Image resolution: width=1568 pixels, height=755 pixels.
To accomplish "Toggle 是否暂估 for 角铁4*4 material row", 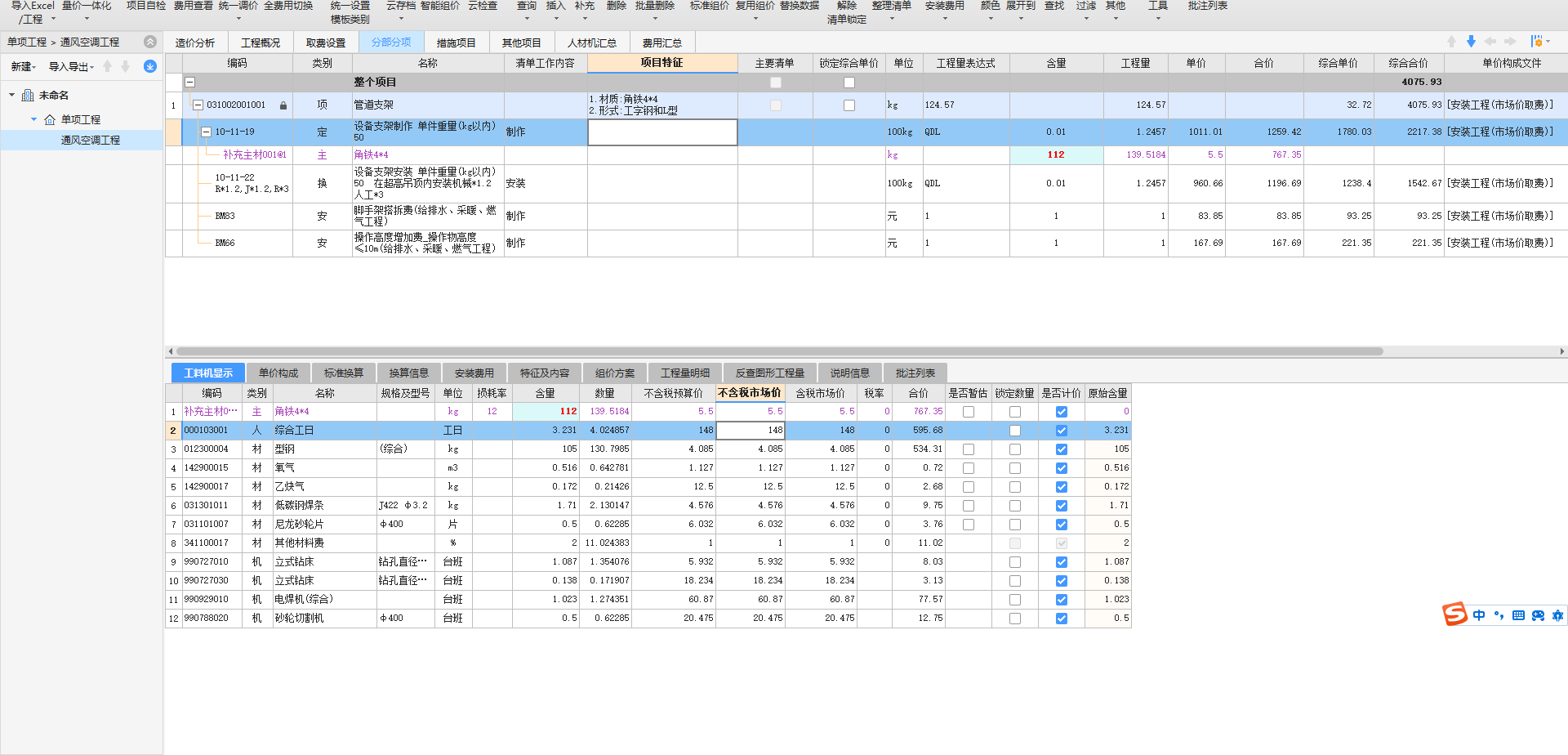I will click(969, 412).
